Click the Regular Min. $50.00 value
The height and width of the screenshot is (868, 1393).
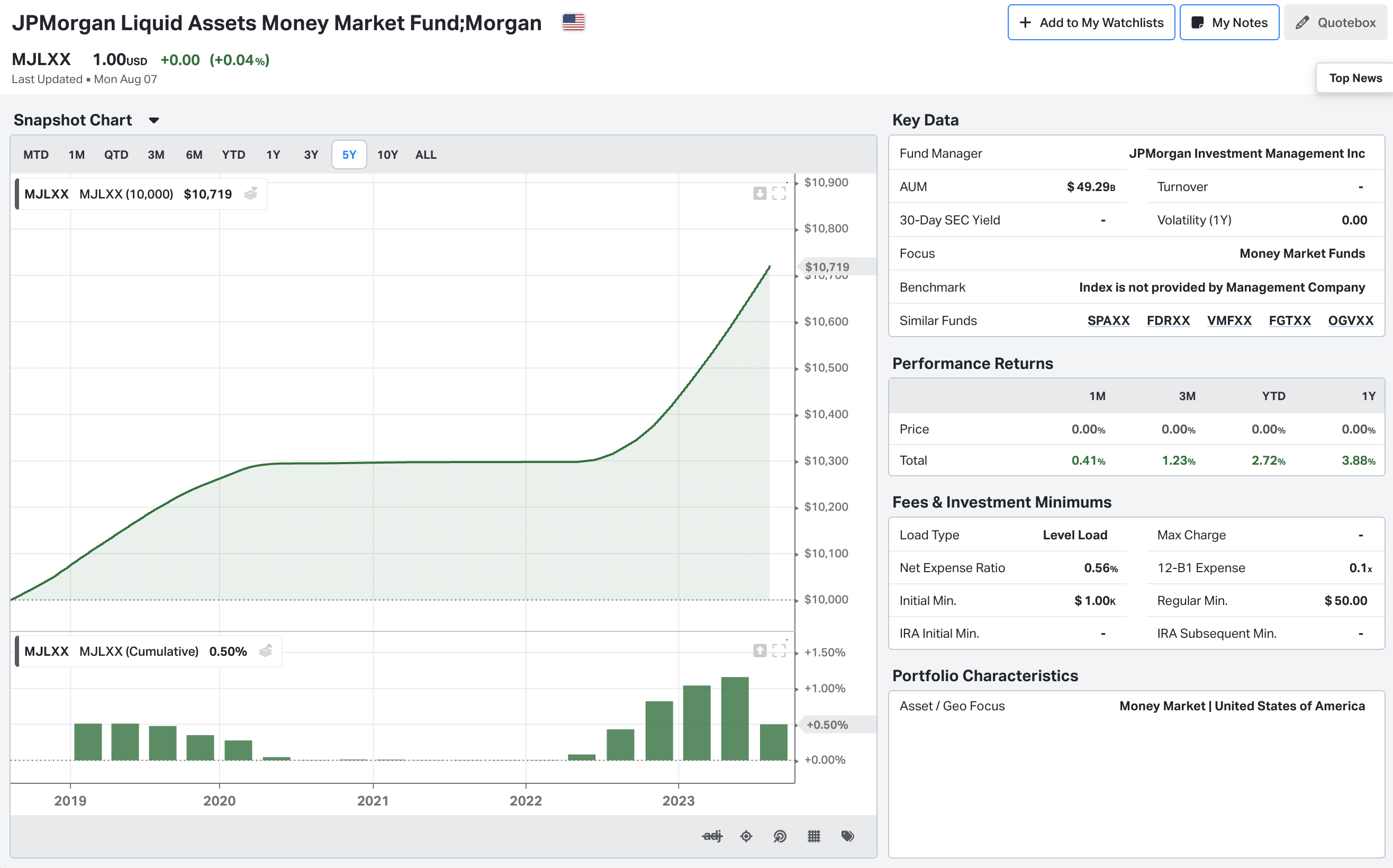[1345, 601]
